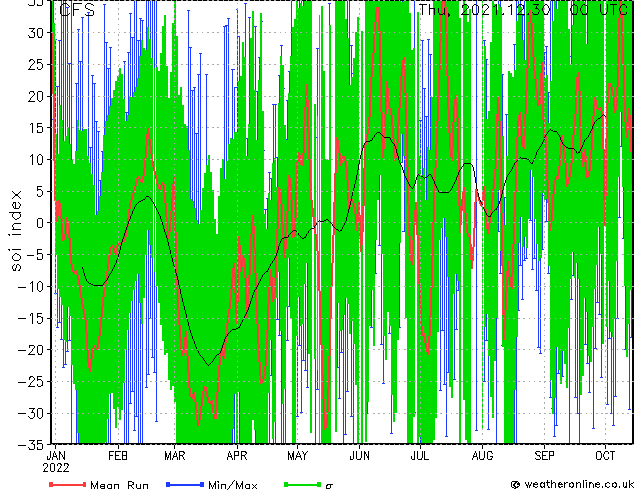634x490 pixels.
Task: Click the y-axis value 10
Action: 36,160
